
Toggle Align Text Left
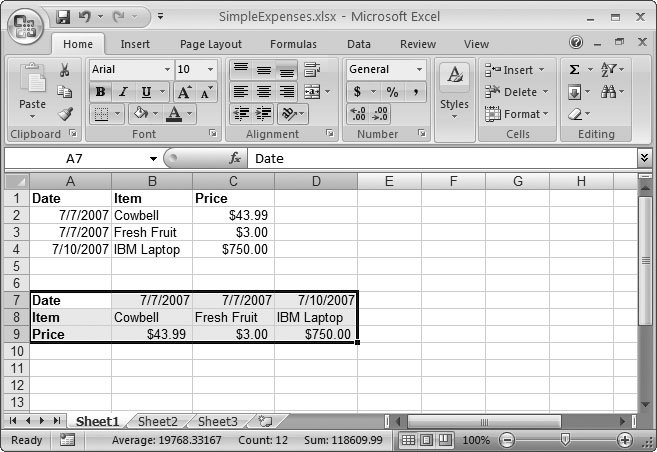(x=241, y=92)
